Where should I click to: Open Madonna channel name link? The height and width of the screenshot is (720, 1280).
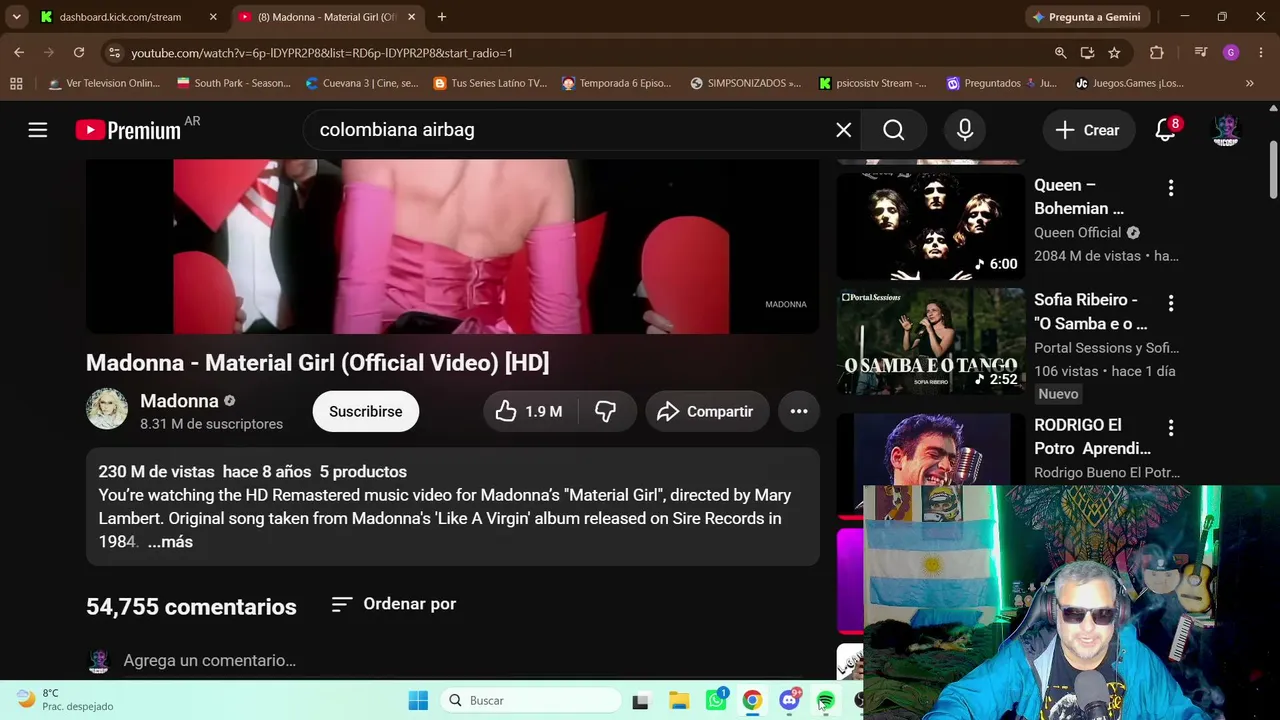point(179,401)
